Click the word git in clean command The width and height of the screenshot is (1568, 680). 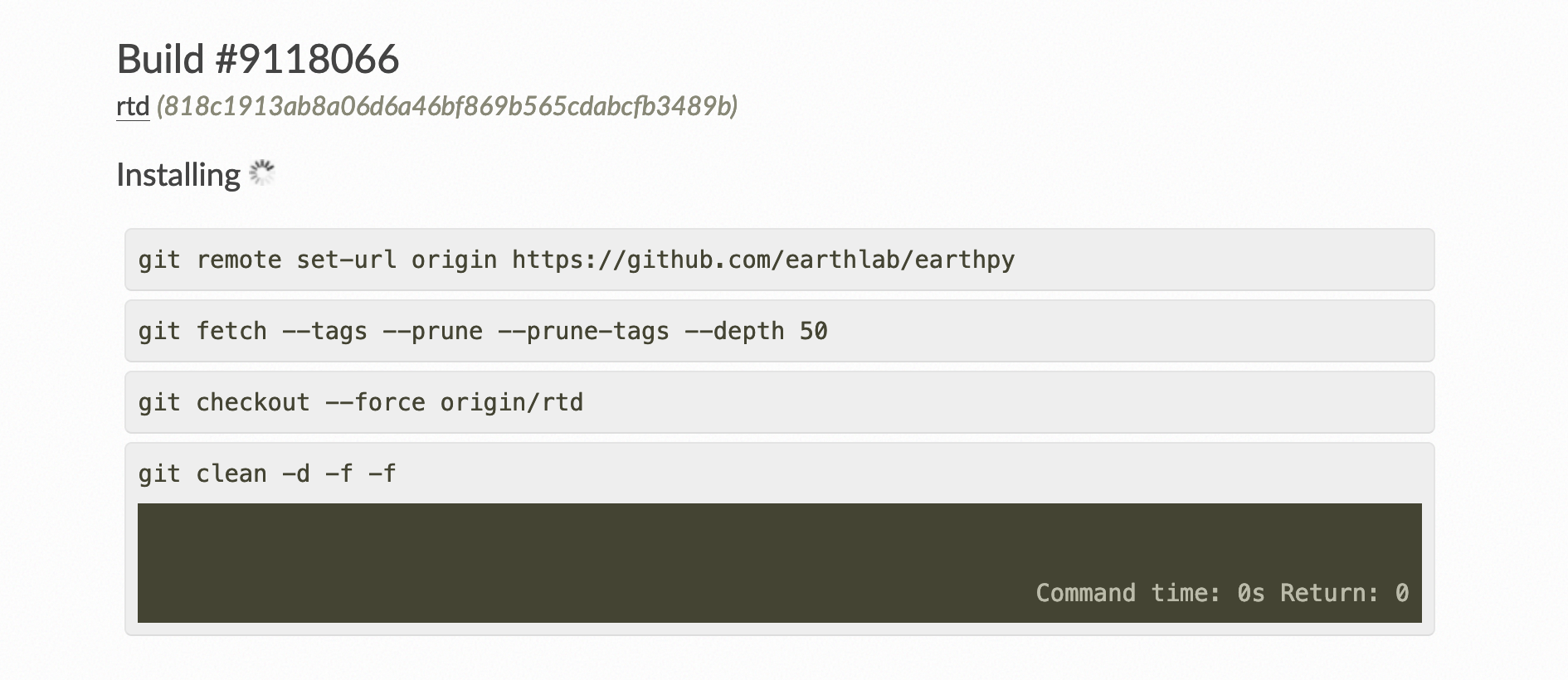(x=159, y=474)
